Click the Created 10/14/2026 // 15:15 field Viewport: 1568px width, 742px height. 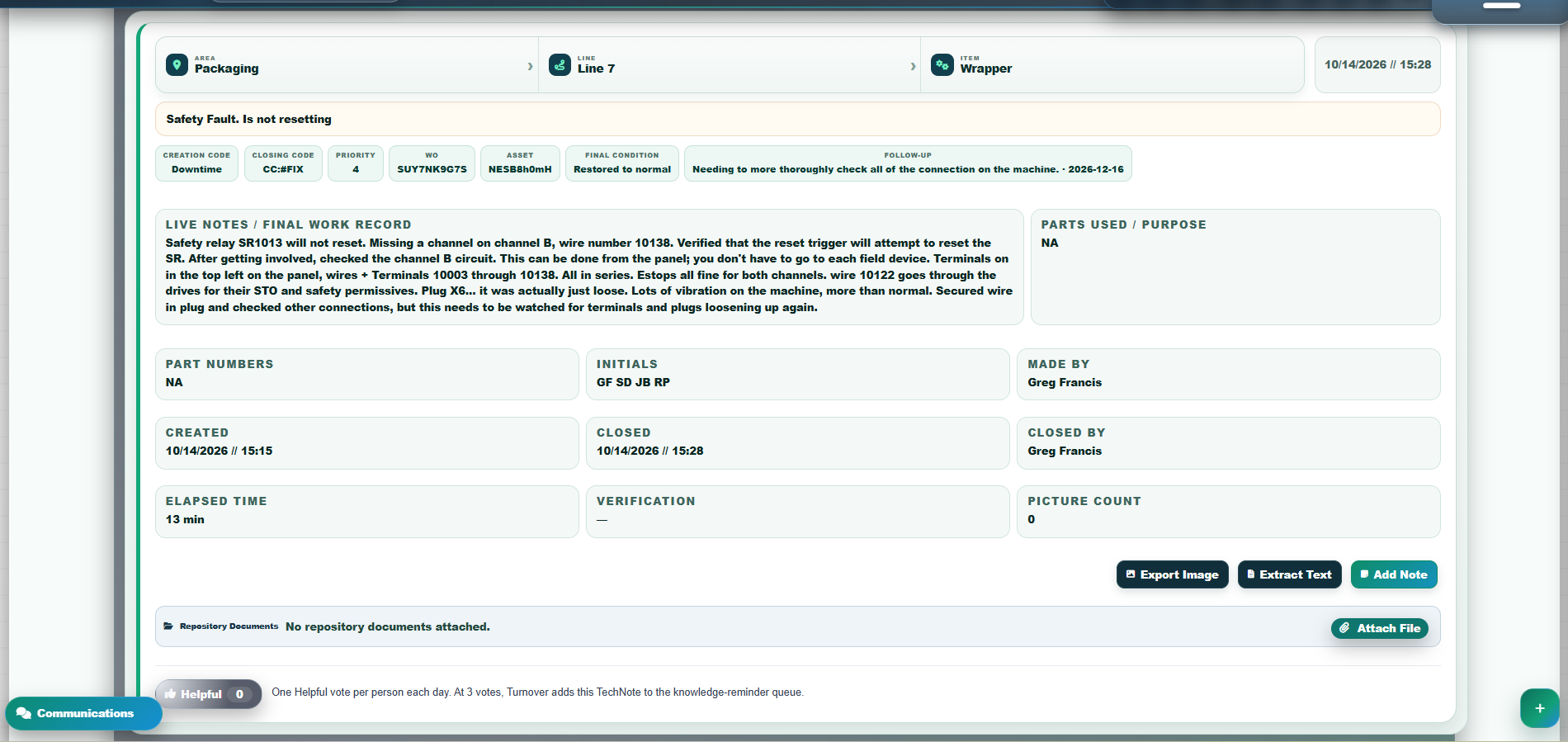(367, 442)
